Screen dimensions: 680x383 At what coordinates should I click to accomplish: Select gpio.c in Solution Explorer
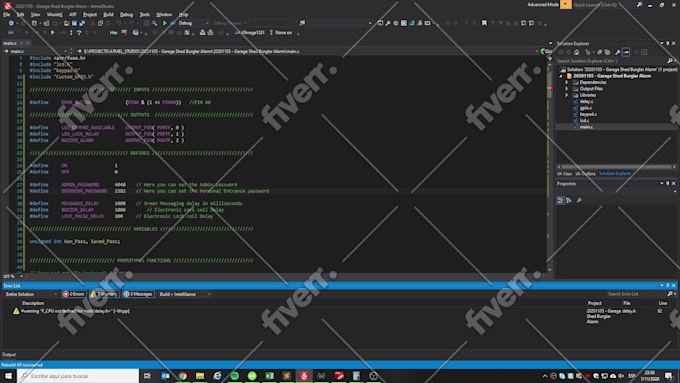click(x=586, y=108)
